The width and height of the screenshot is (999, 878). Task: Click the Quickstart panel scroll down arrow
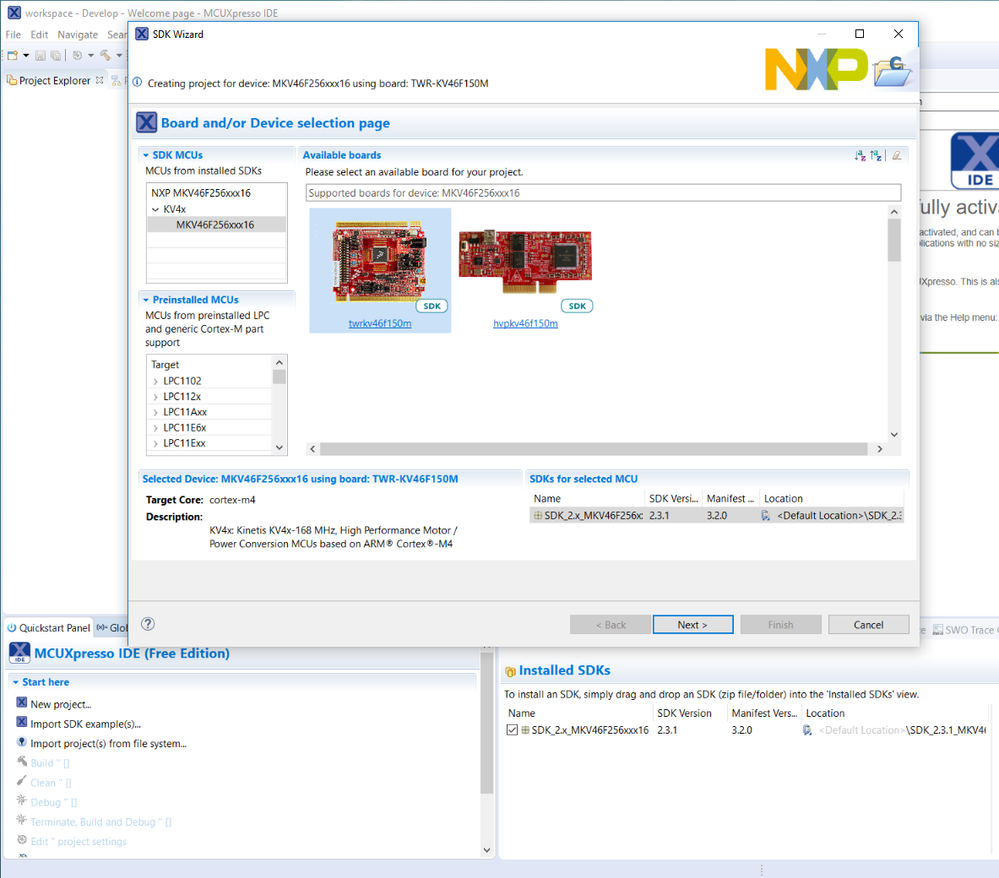487,850
